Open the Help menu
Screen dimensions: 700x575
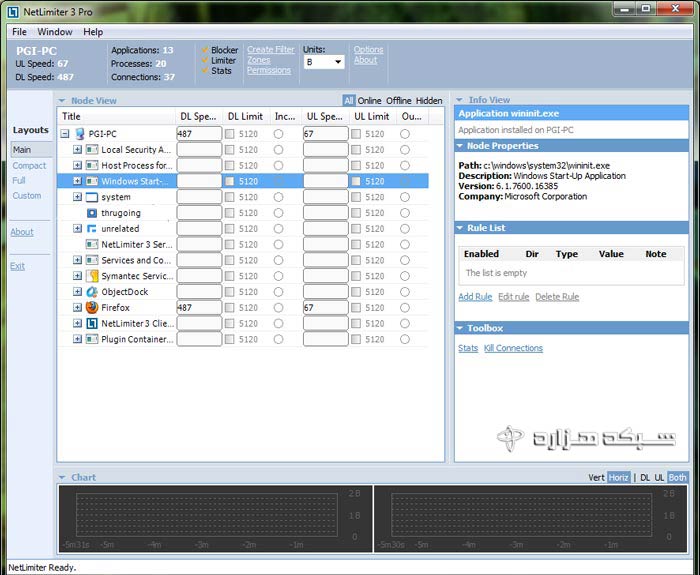93,32
